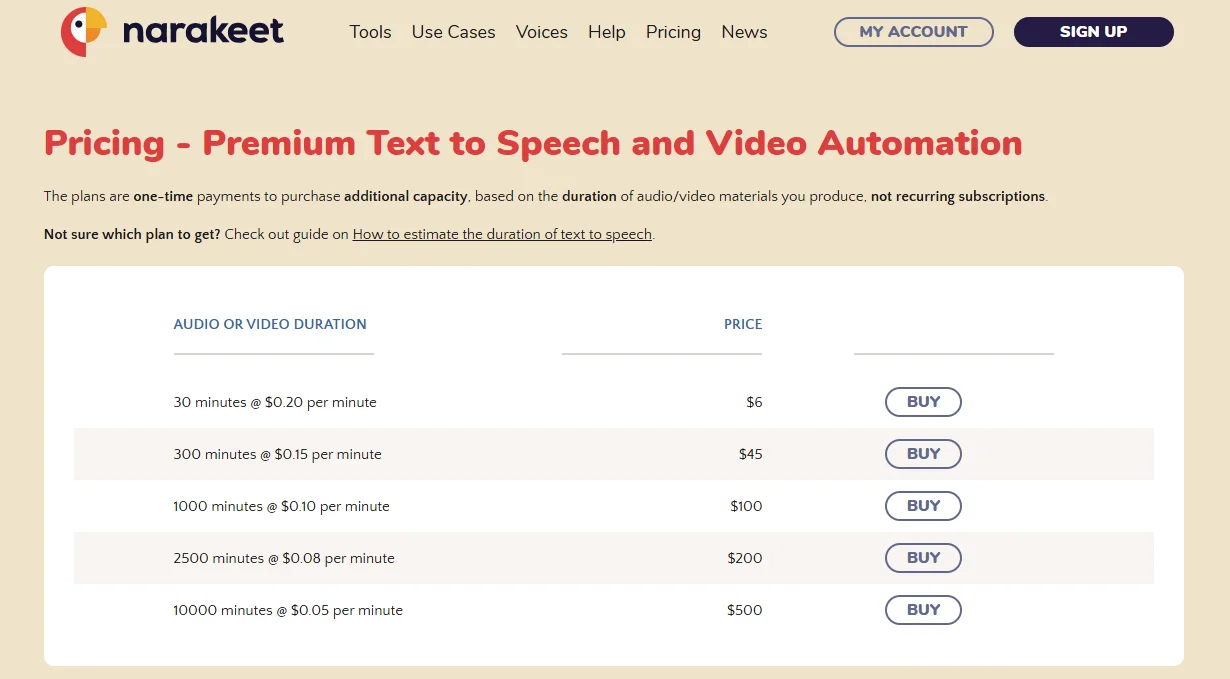Image resolution: width=1230 pixels, height=679 pixels.
Task: Click the Narakeet parrot logo icon
Action: click(x=83, y=32)
